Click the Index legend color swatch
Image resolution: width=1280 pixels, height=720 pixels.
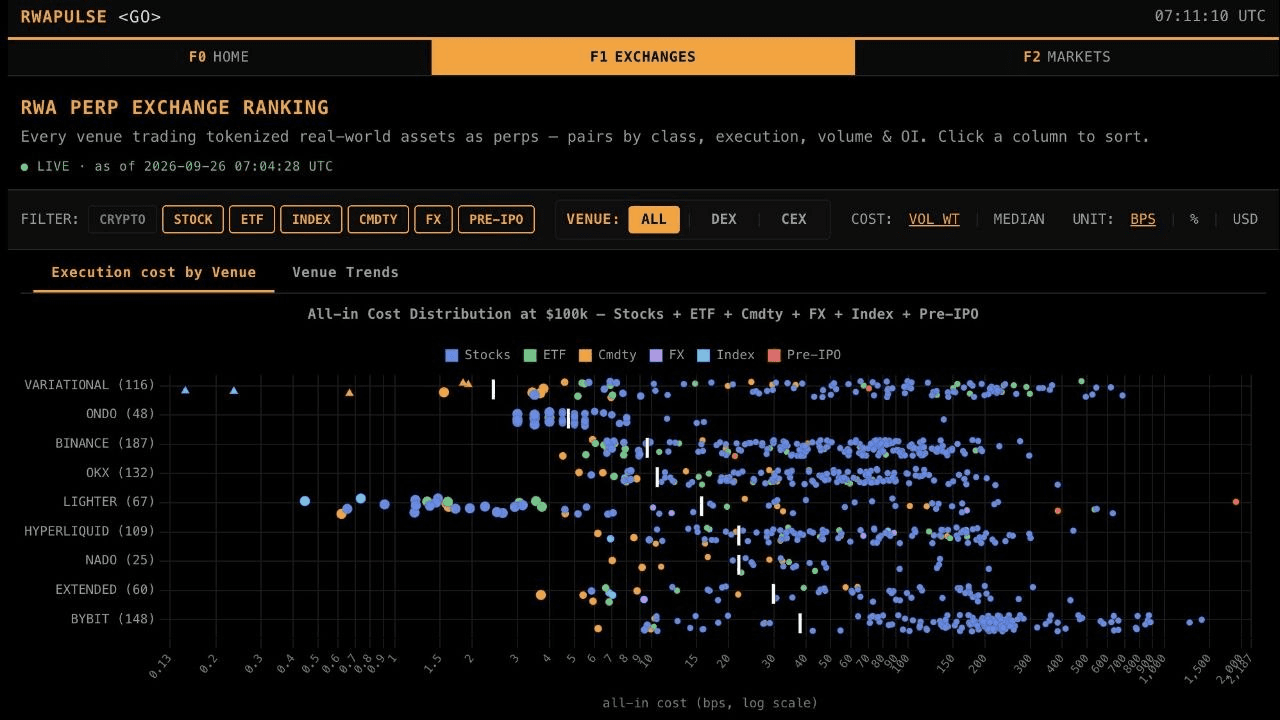tap(703, 355)
